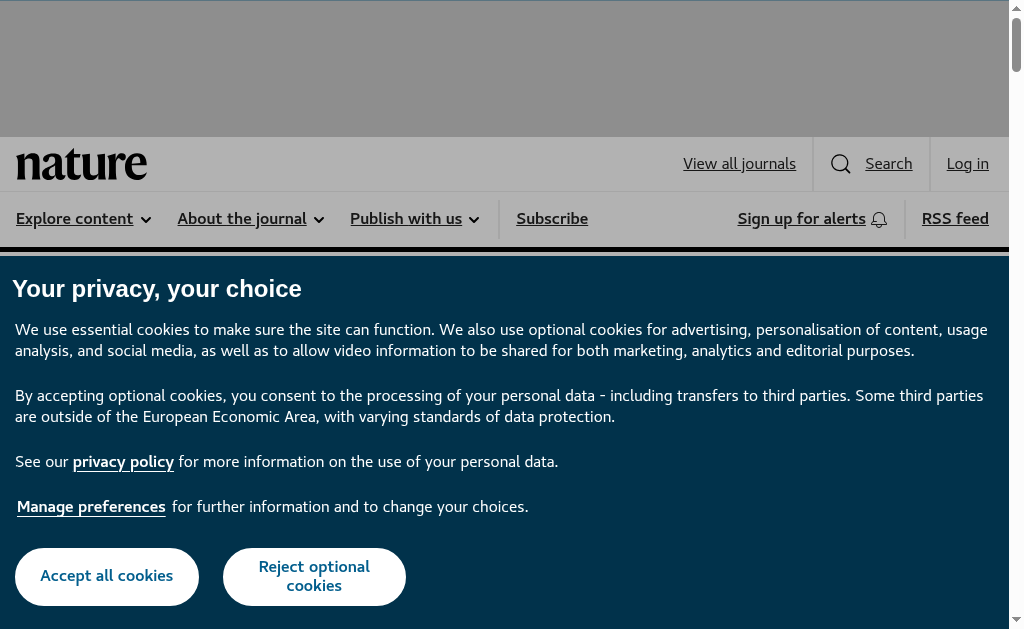Click the vertical scrollbar thumb

point(1016,45)
